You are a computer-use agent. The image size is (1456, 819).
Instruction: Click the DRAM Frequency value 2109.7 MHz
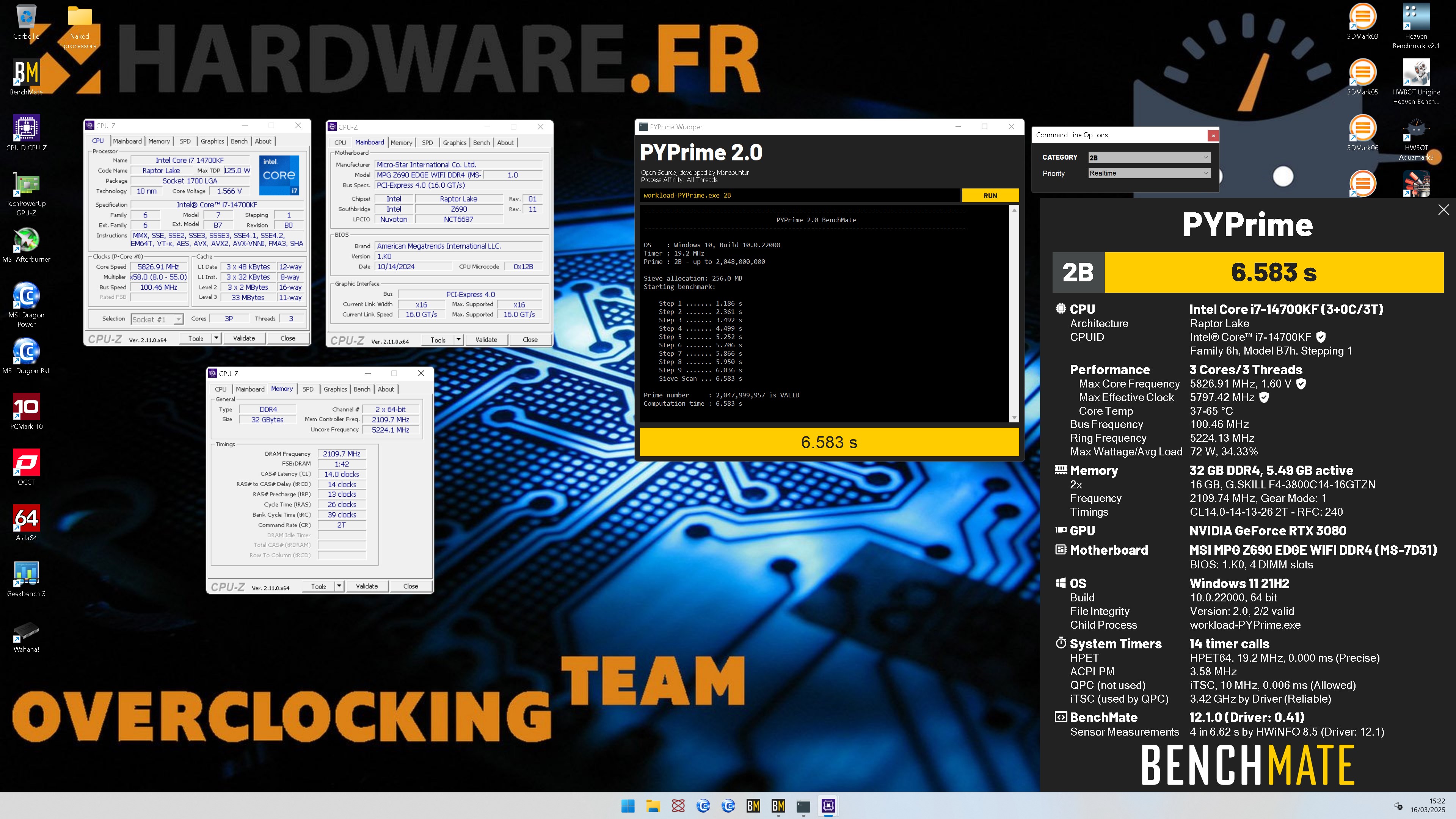click(x=341, y=454)
